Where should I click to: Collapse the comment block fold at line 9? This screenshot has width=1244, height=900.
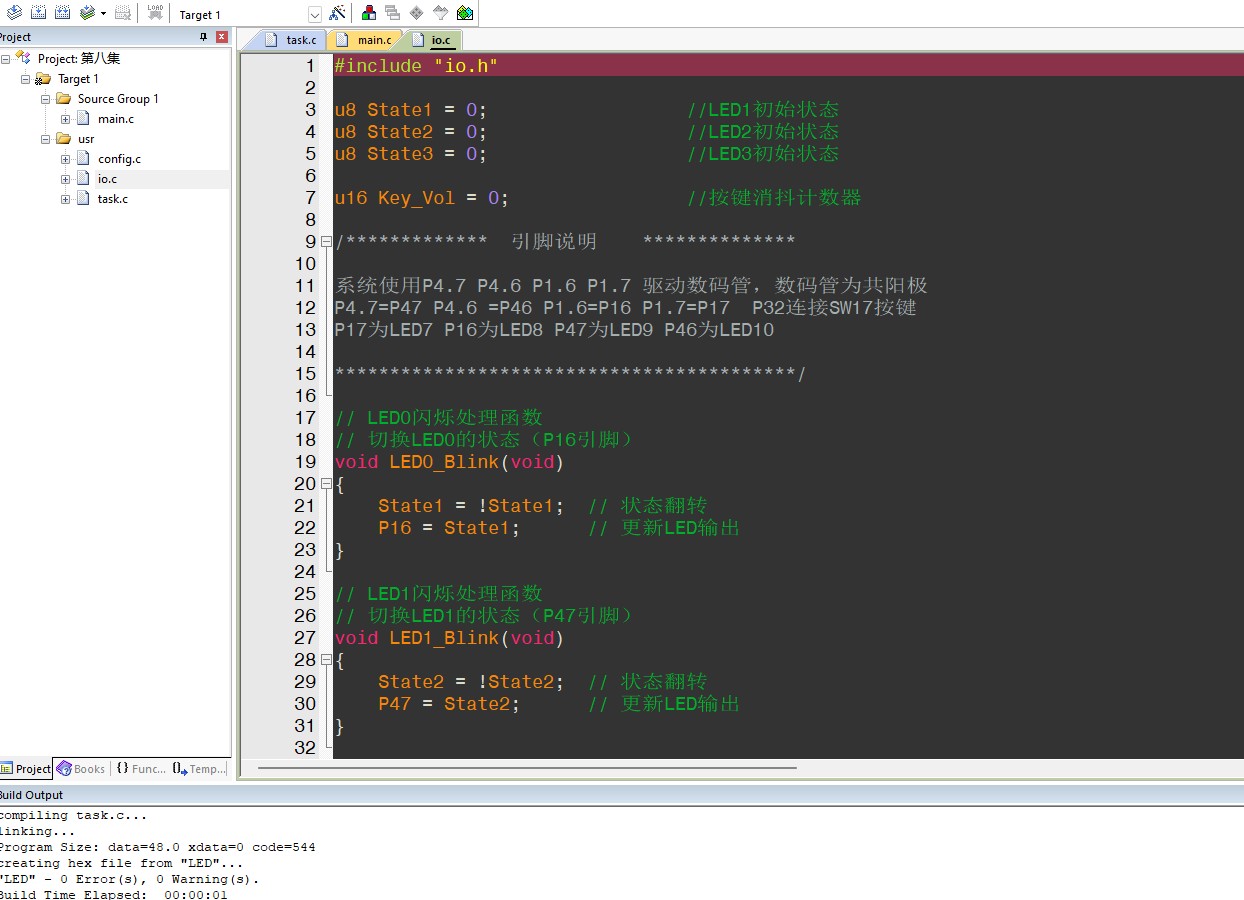click(x=326, y=242)
